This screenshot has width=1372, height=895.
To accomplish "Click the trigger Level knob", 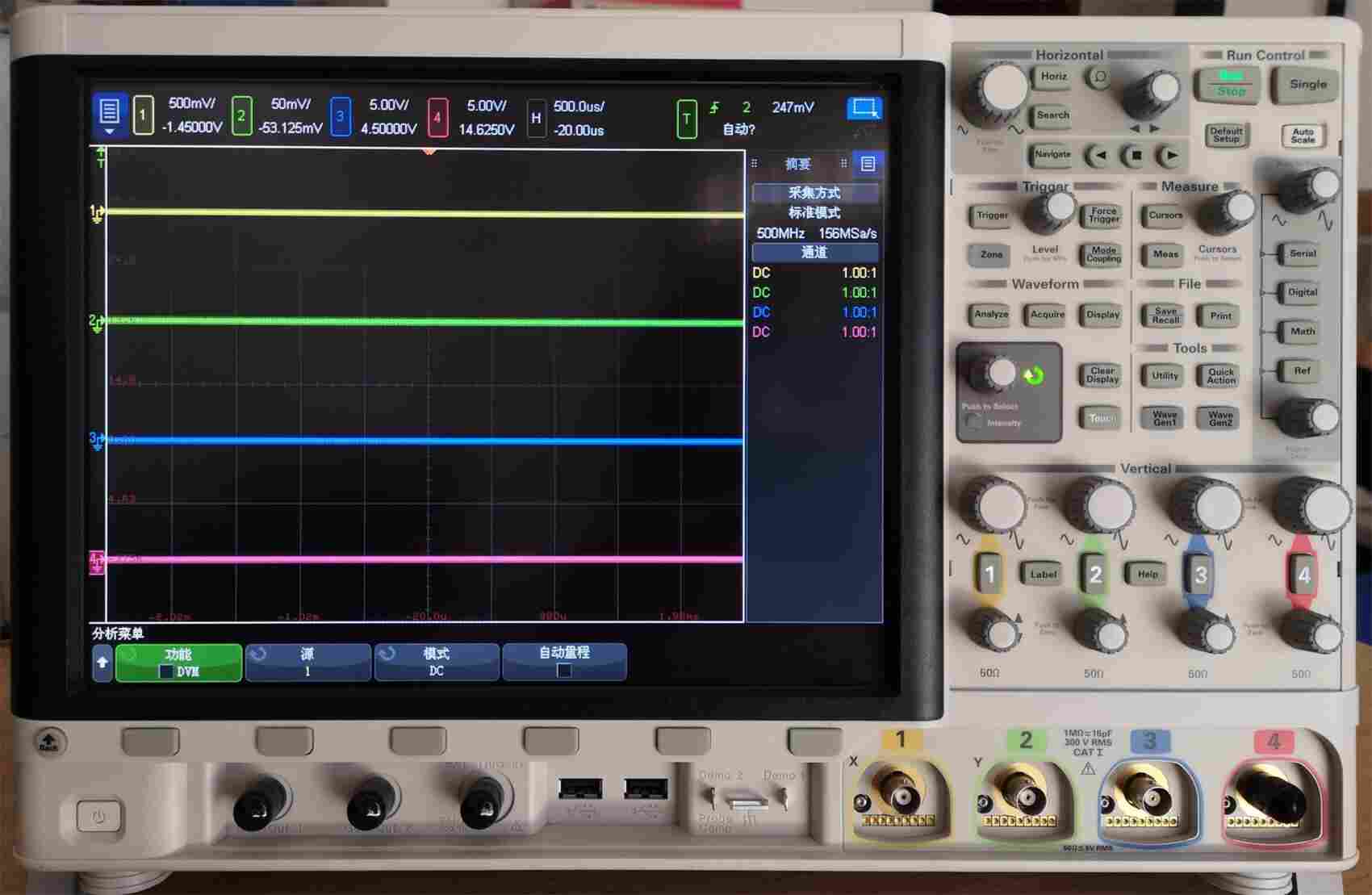I will (1048, 212).
